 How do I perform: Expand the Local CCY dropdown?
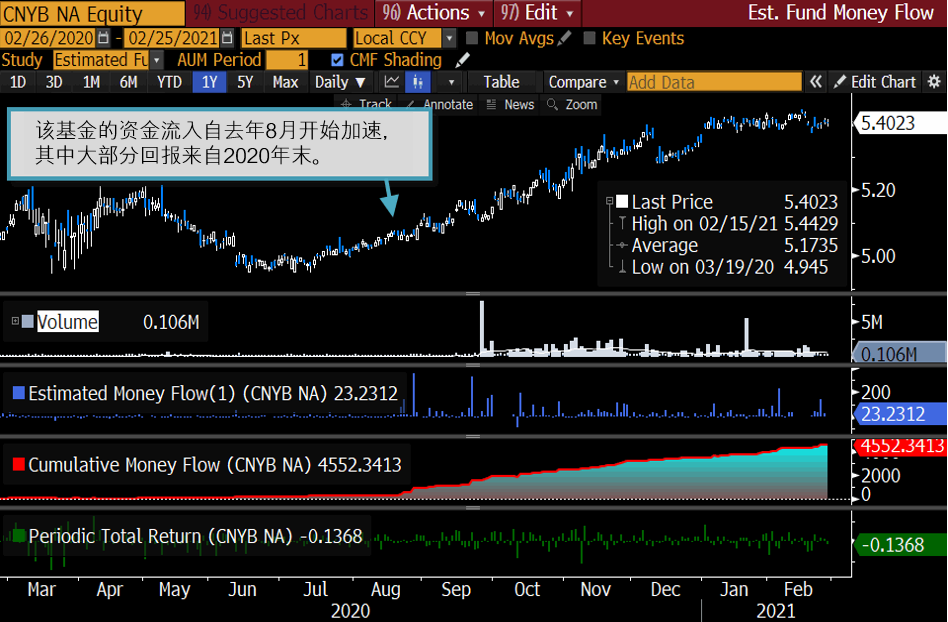(x=449, y=39)
